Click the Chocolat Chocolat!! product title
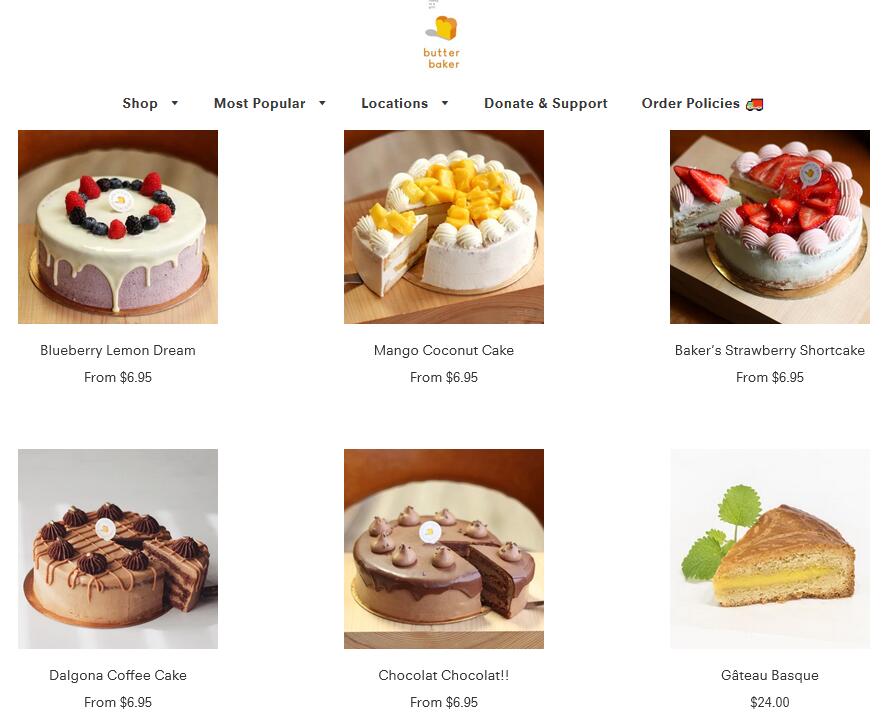The width and height of the screenshot is (896, 716). 443,675
